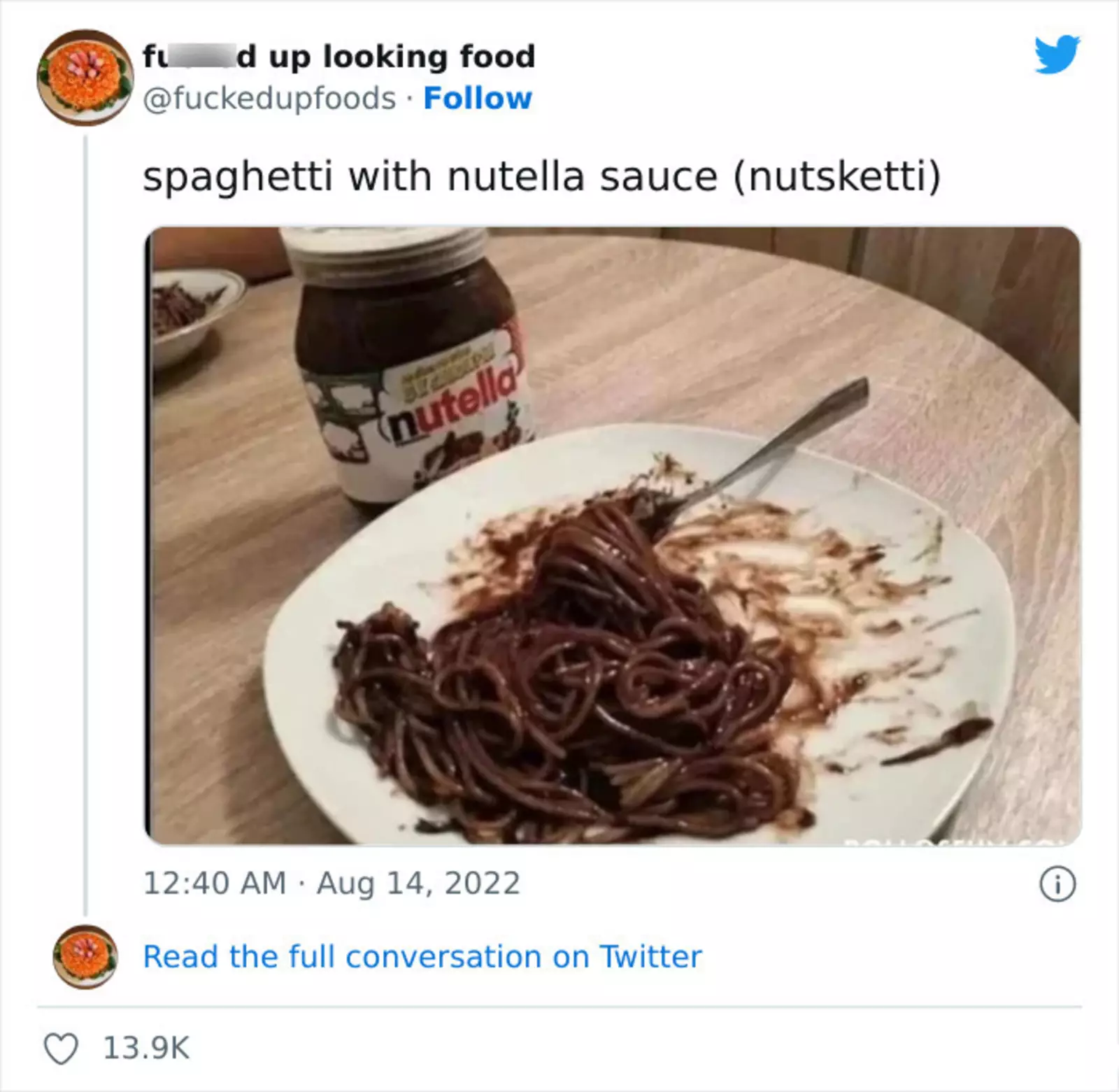Click the 13.9K like count

pyautogui.click(x=146, y=1048)
